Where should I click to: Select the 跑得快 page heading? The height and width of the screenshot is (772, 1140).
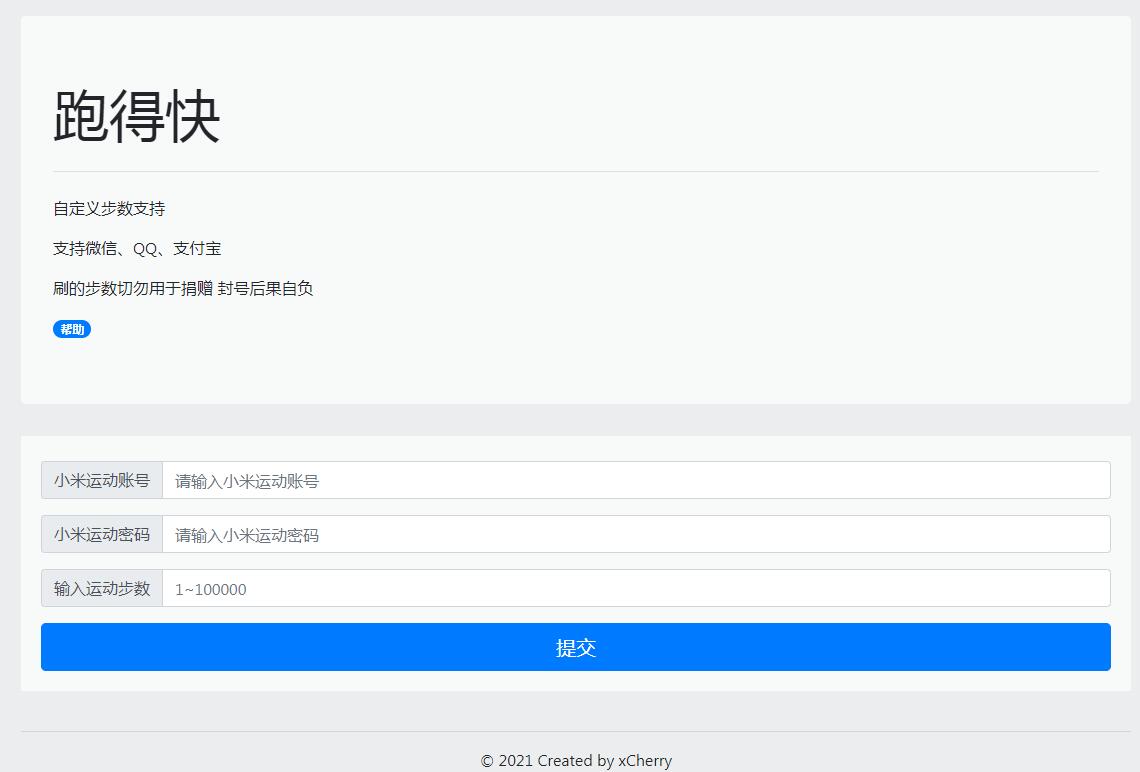coord(137,117)
